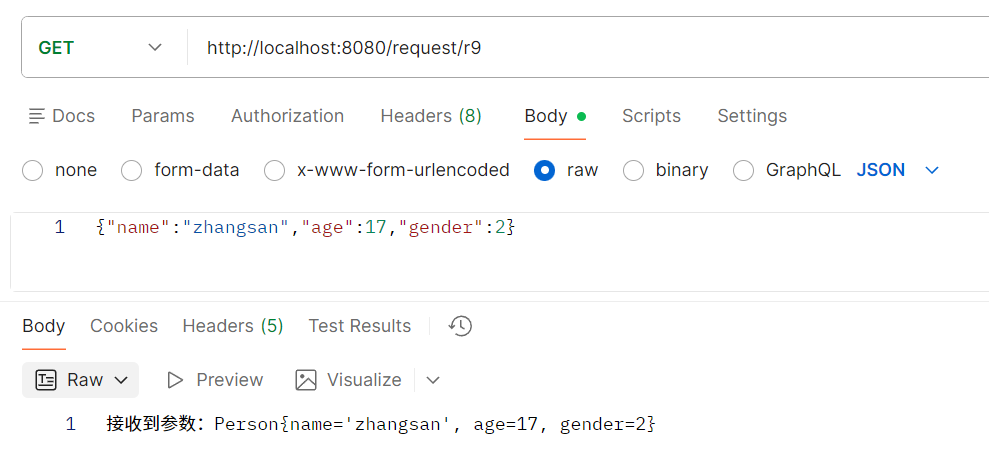Click the Preview play icon
989x471 pixels.
click(x=176, y=380)
